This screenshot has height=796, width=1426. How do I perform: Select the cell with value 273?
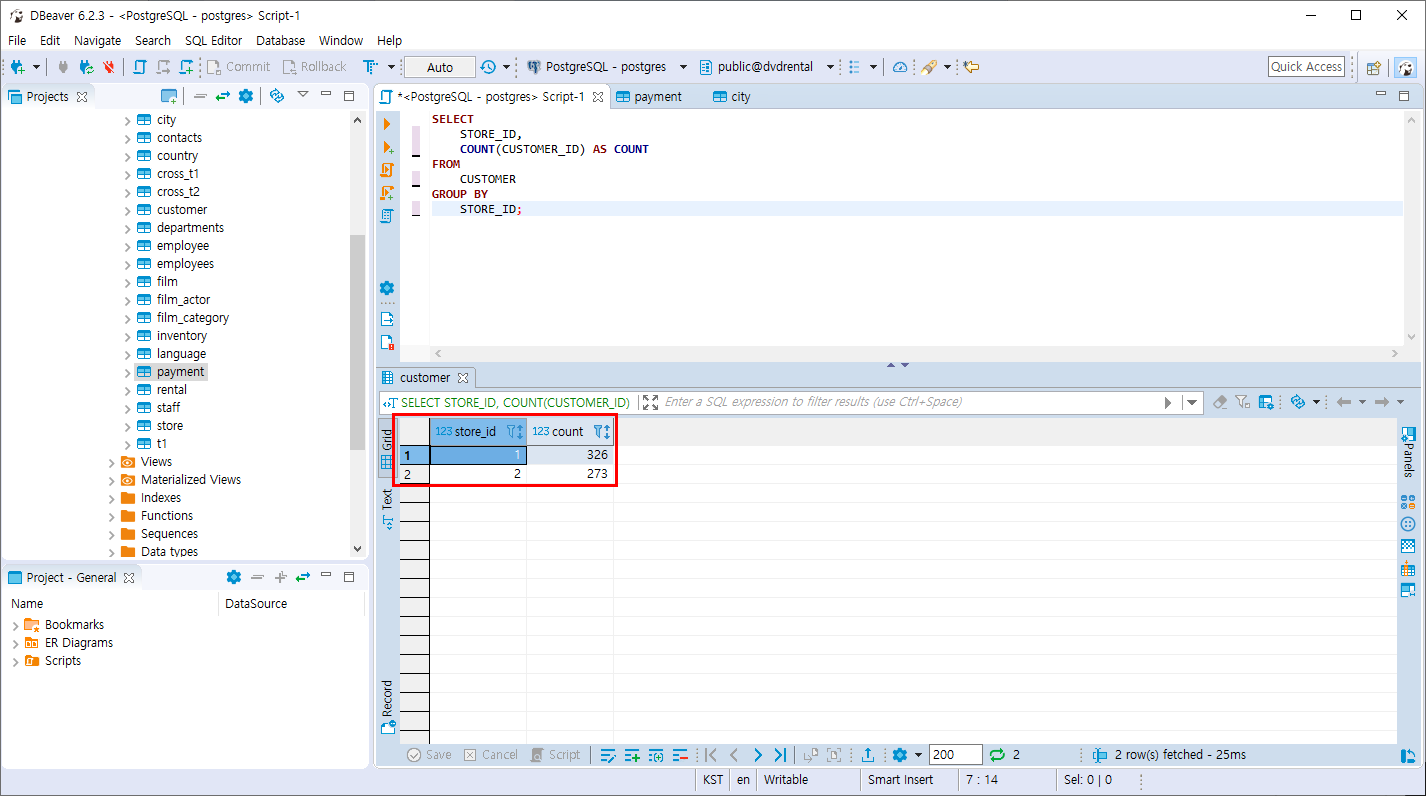(570, 474)
